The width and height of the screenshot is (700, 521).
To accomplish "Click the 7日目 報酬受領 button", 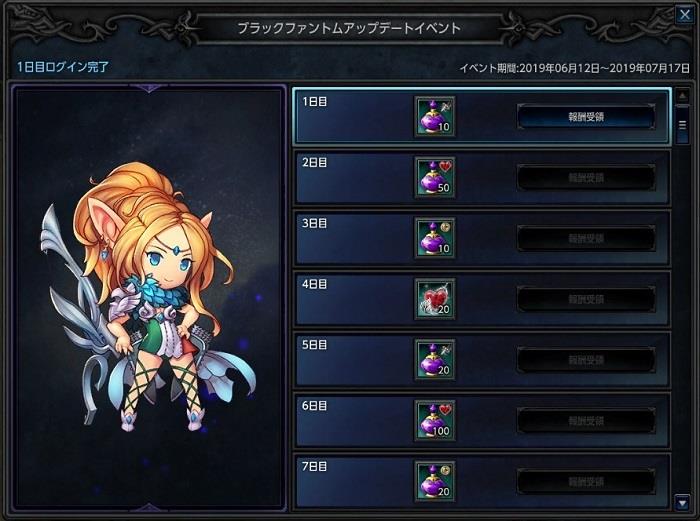I will [586, 482].
